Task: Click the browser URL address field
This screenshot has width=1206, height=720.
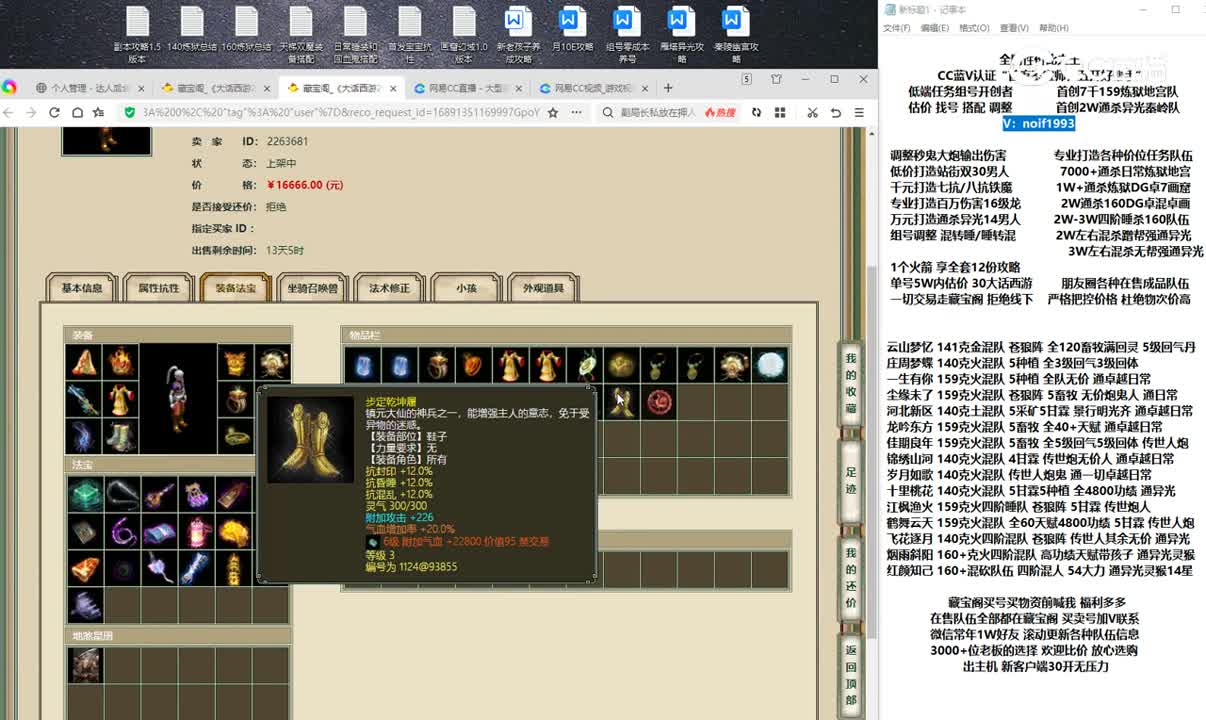Action: (340, 113)
